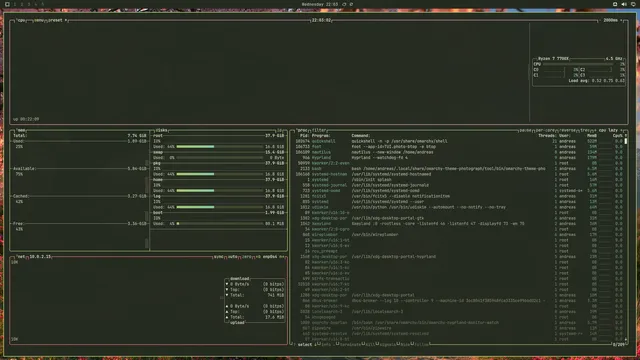640x360 pixels.
Task: Click the enp0s6 interface name
Action: click(x=270, y=257)
